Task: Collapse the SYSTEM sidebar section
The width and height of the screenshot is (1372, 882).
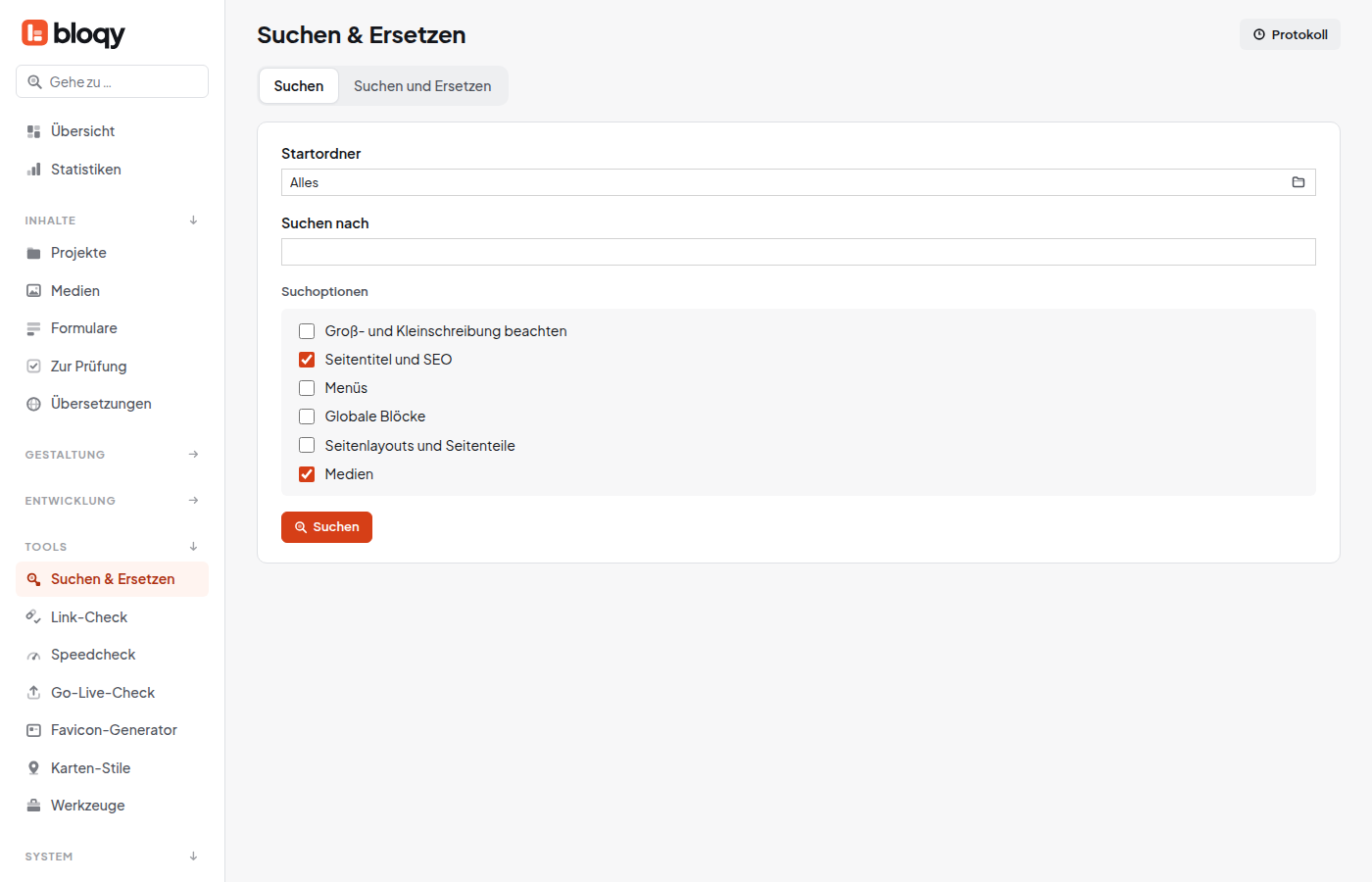Action: (x=112, y=857)
